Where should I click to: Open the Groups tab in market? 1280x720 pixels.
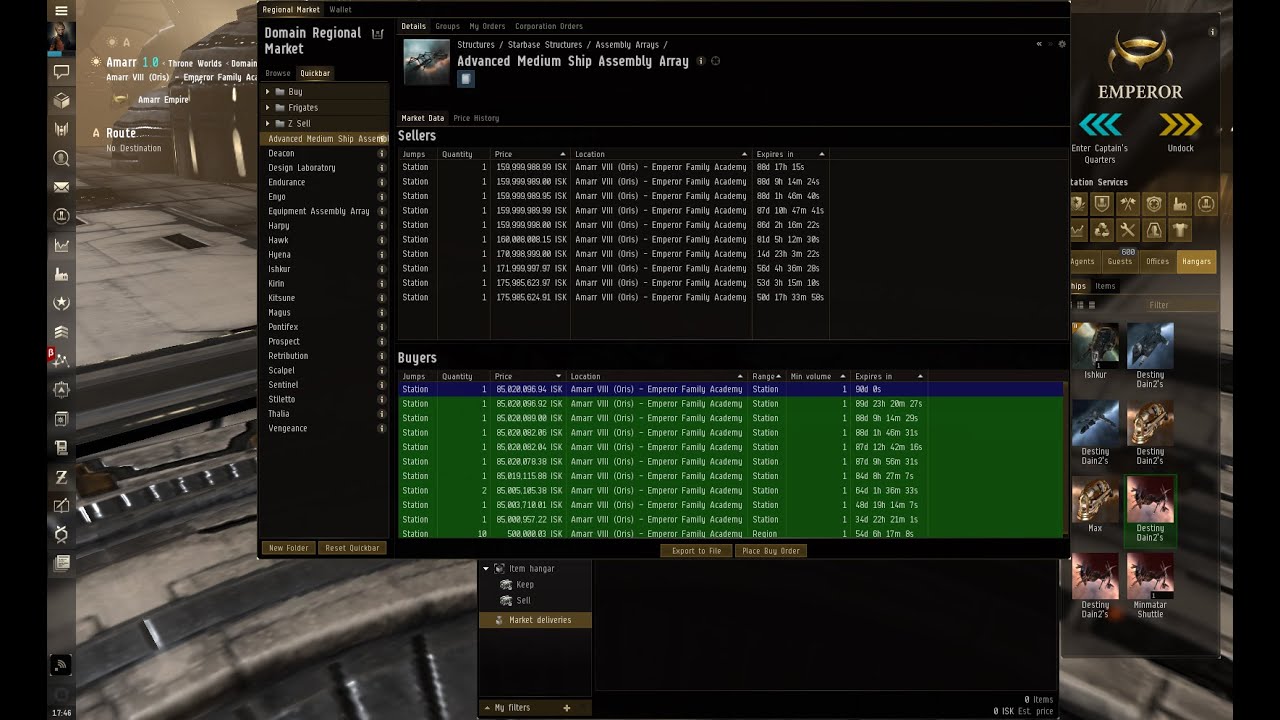(x=447, y=26)
